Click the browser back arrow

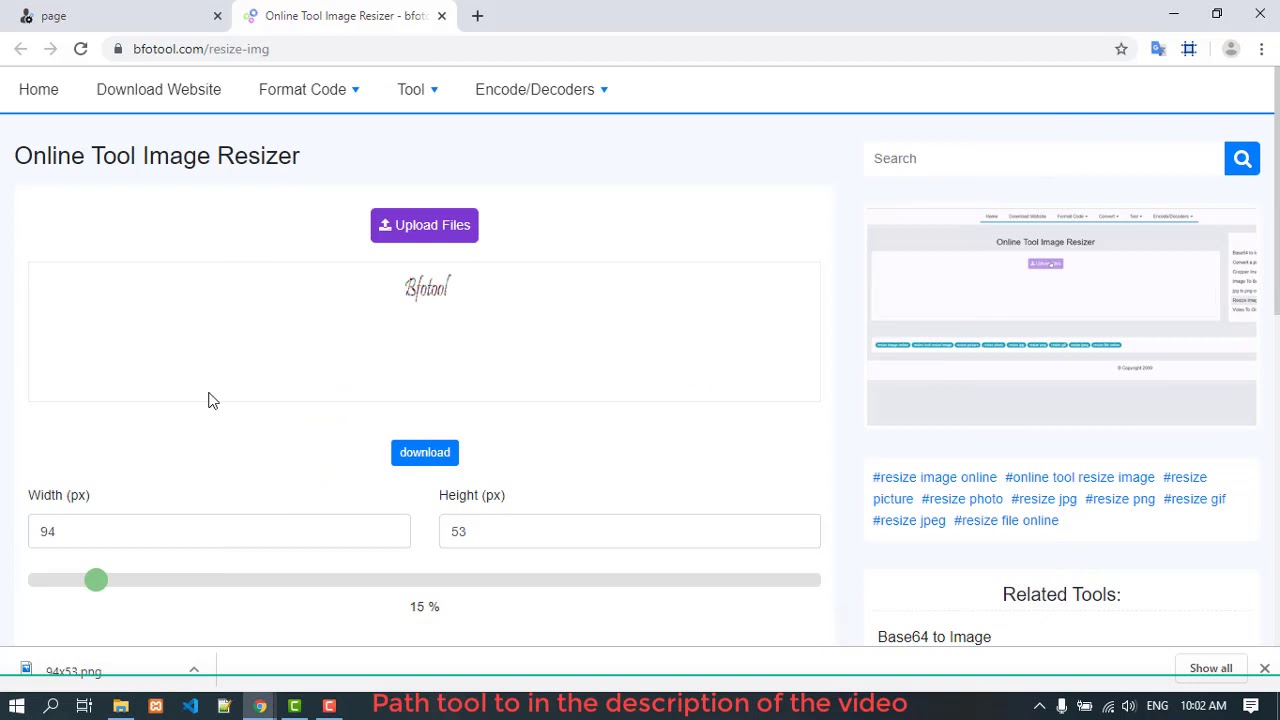pyautogui.click(x=21, y=49)
